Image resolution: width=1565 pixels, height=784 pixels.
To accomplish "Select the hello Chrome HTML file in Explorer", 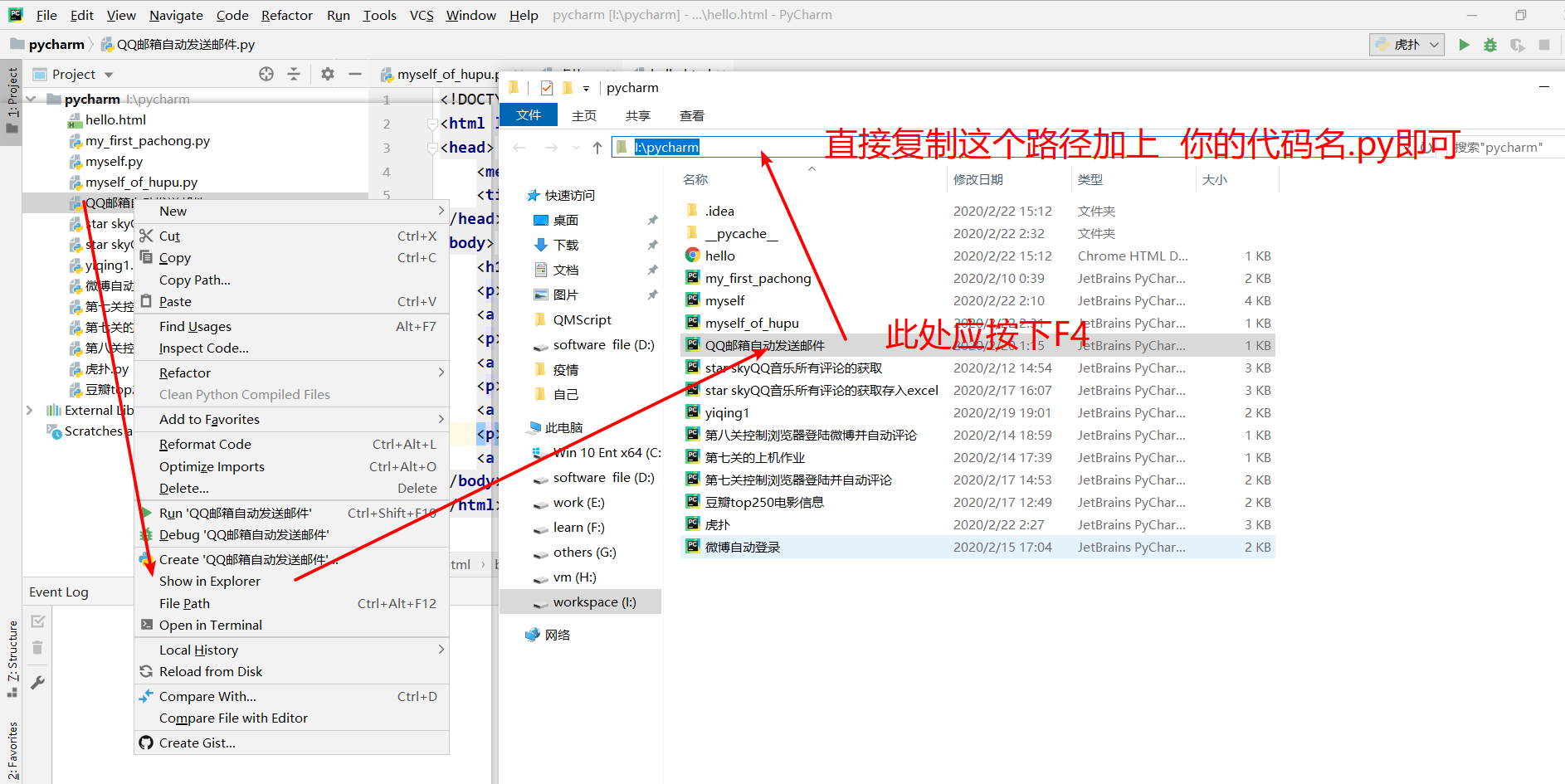I will tap(978, 256).
